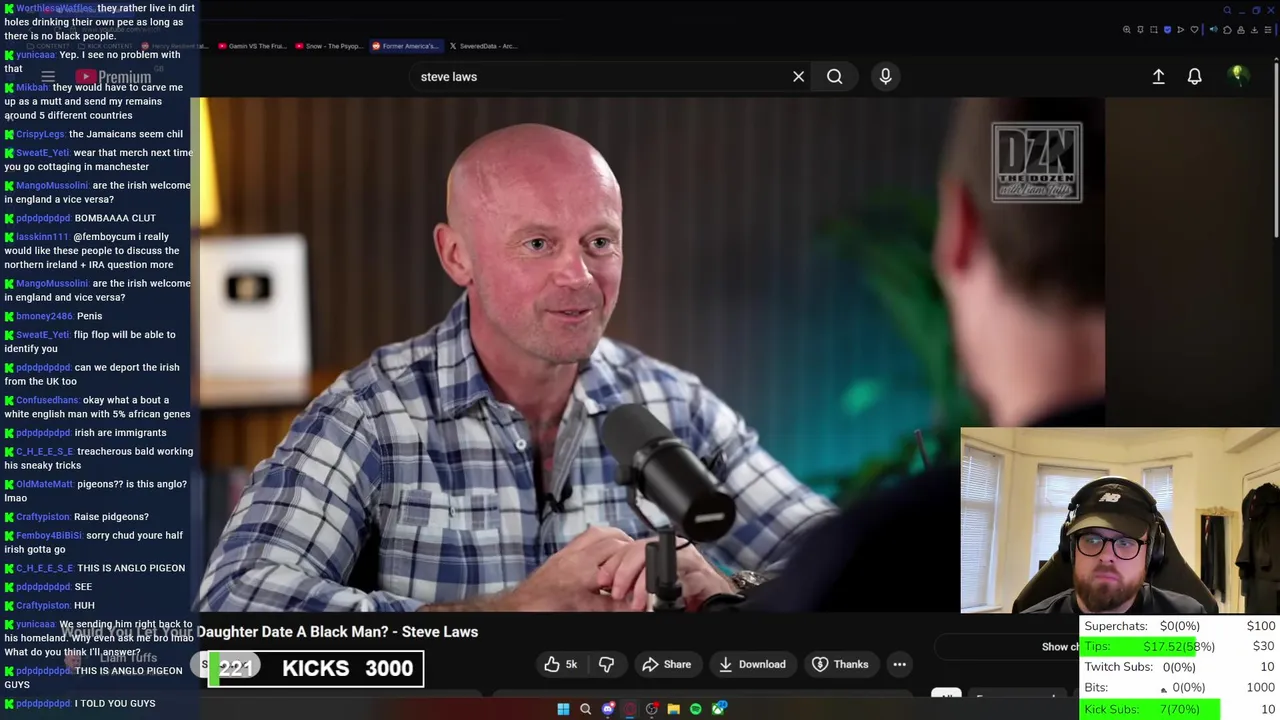Share the video
Screen dimensions: 1280x720
point(667,664)
